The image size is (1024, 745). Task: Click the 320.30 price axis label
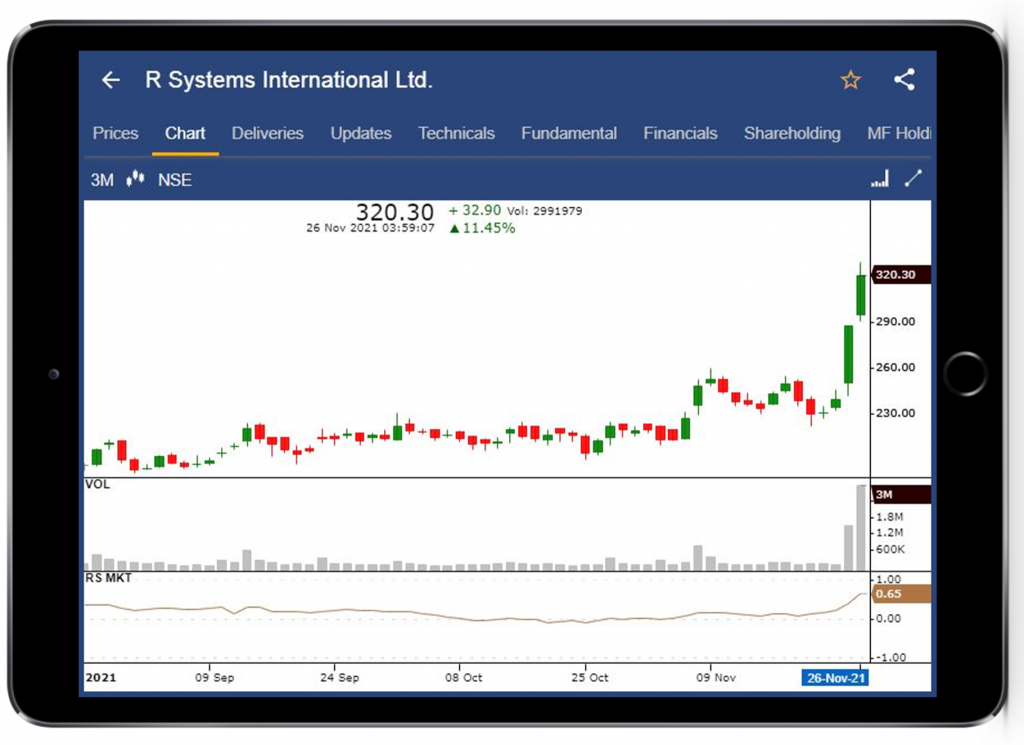[901, 274]
